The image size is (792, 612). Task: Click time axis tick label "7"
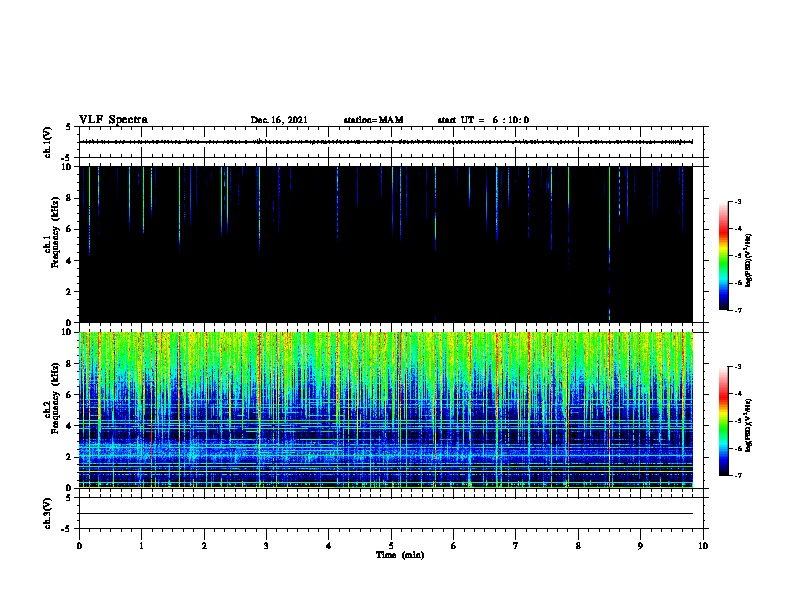tap(516, 546)
